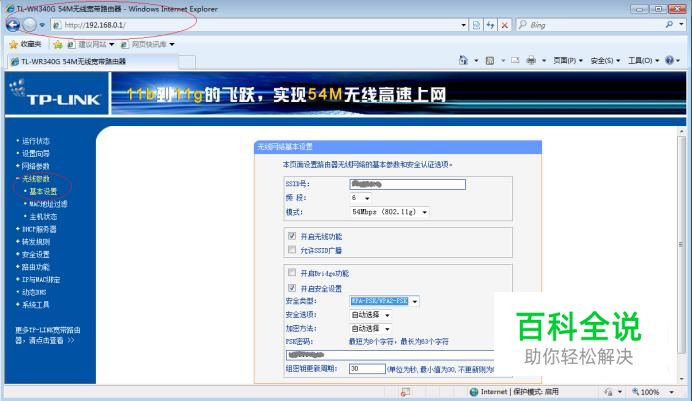The height and width of the screenshot is (401, 692).
Task: Open 动态DNS in the sidebar
Action: tap(34, 292)
